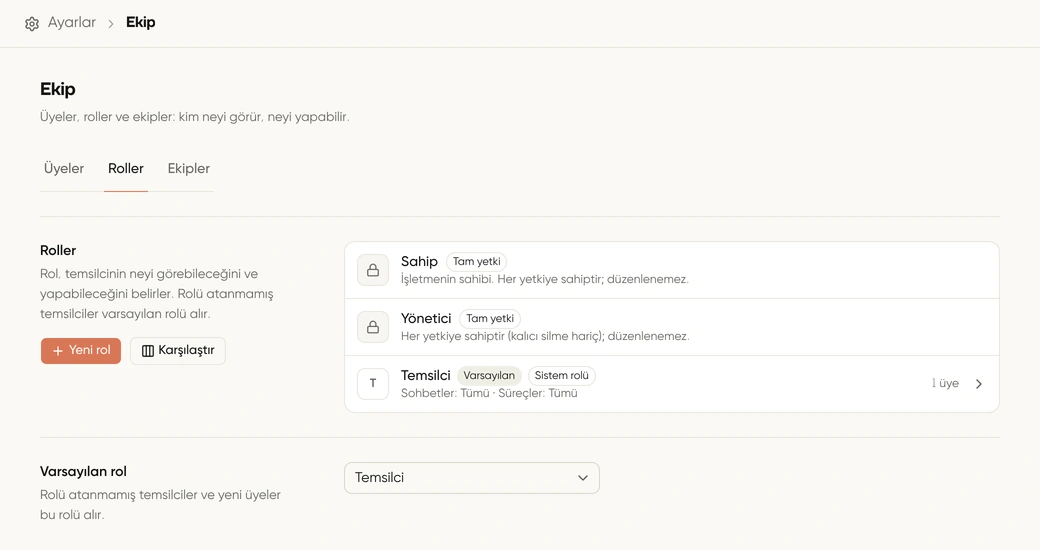The height and width of the screenshot is (550, 1040).
Task: Switch to the Üyeler tab
Action: pos(64,169)
